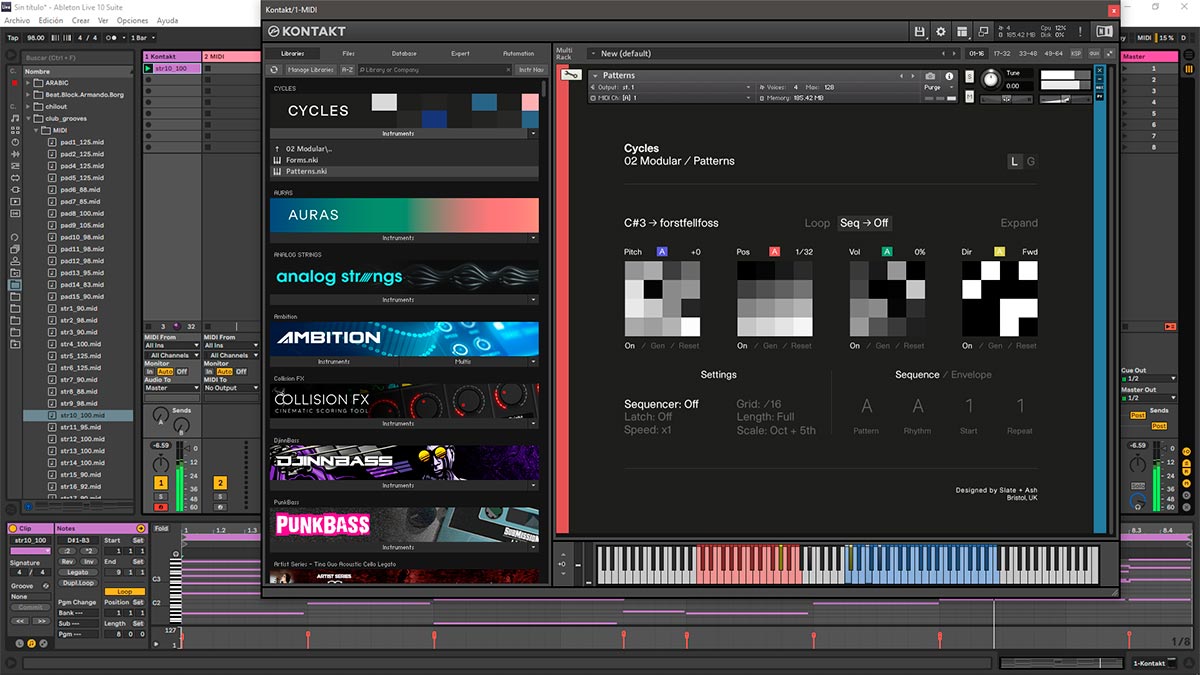Toggle the L mode button in Cycles

(1015, 161)
